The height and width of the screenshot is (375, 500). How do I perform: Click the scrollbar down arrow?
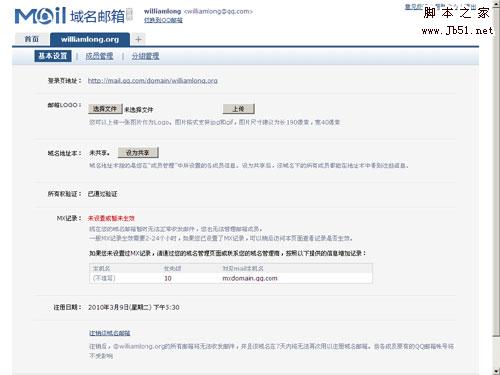tap(496, 371)
